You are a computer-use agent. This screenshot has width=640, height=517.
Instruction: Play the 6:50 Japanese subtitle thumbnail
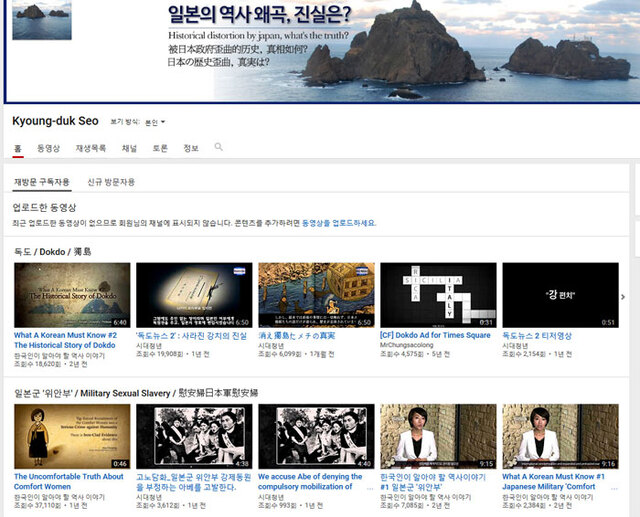point(316,295)
